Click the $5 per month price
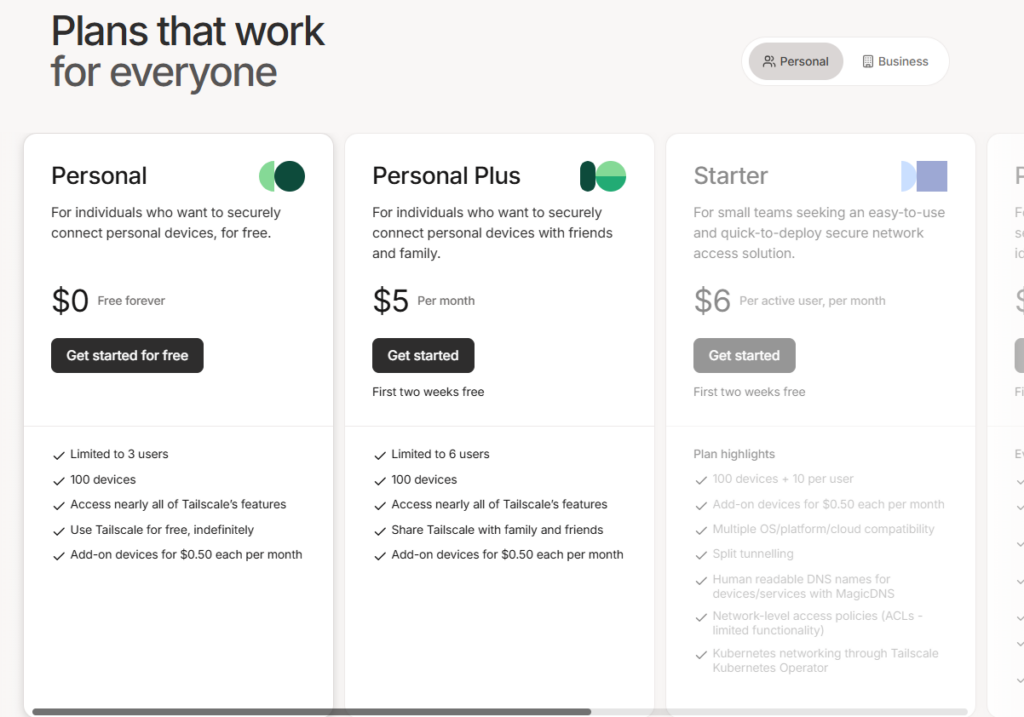This screenshot has height=717, width=1024. click(x=391, y=301)
